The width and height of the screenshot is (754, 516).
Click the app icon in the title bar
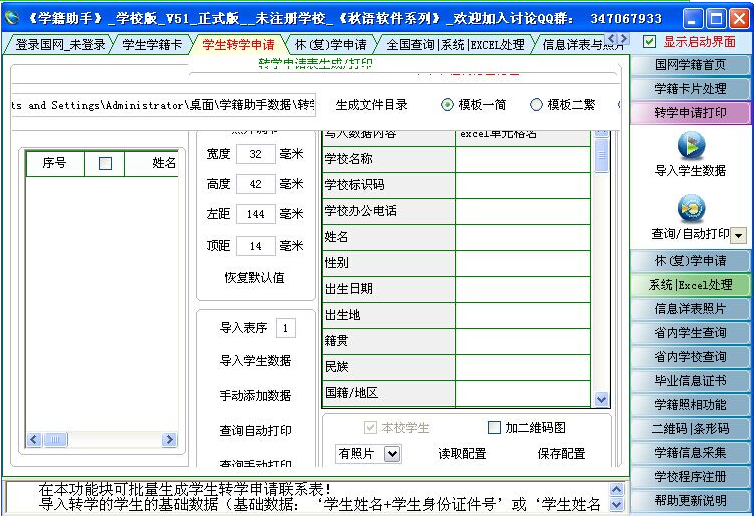(x=12, y=18)
